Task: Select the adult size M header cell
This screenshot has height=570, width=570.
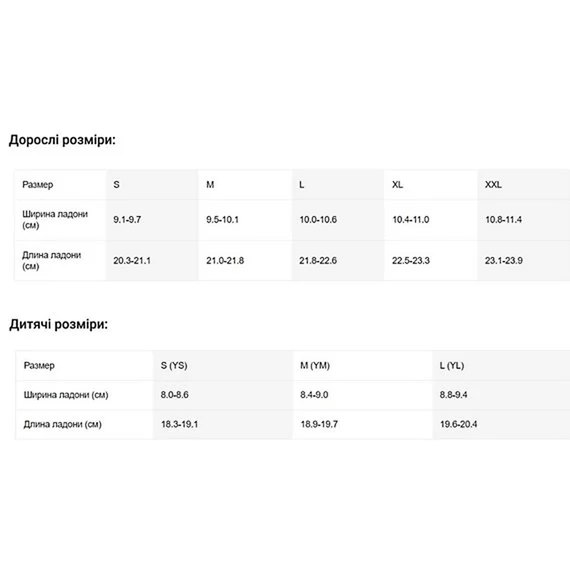Action: [x=245, y=185]
